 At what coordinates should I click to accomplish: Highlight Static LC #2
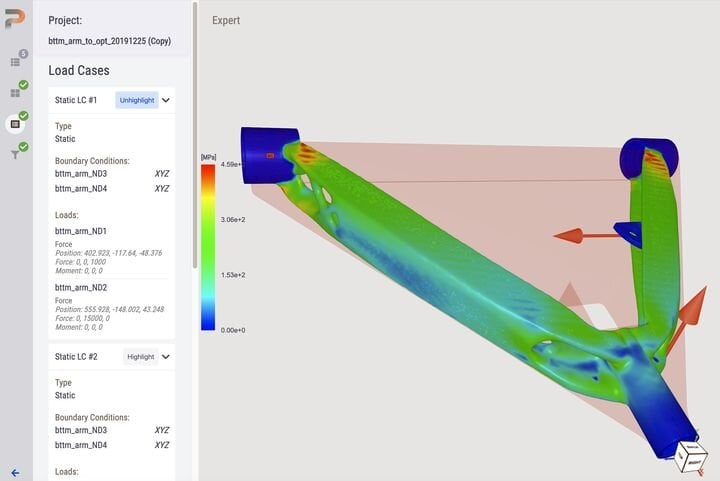(140, 356)
